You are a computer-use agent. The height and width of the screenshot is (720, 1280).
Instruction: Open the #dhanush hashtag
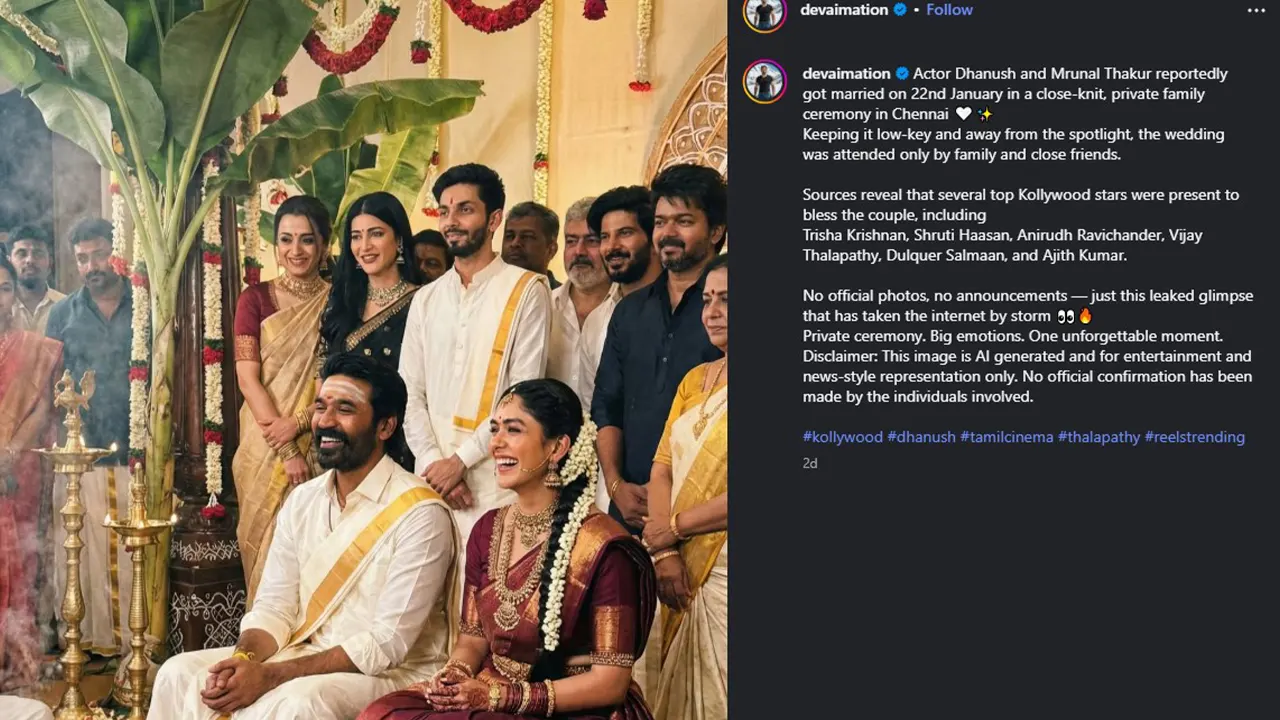click(x=921, y=437)
